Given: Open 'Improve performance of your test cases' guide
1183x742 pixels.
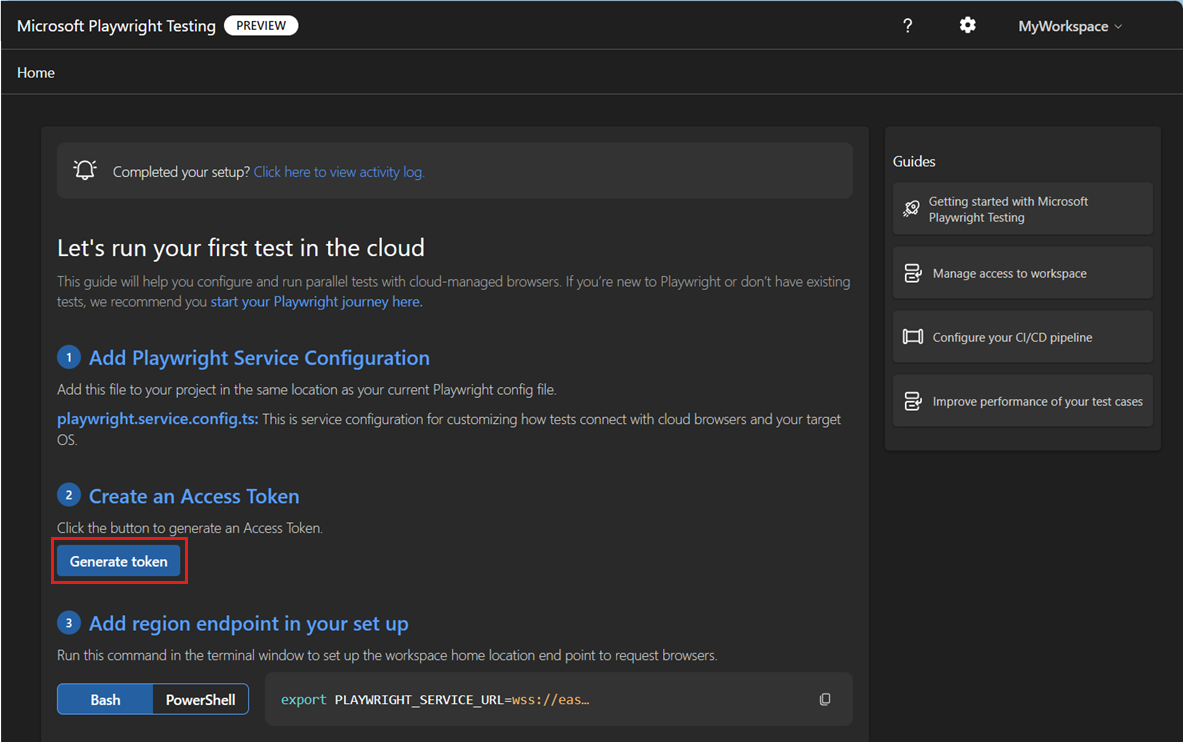Looking at the screenshot, I should click(1022, 401).
